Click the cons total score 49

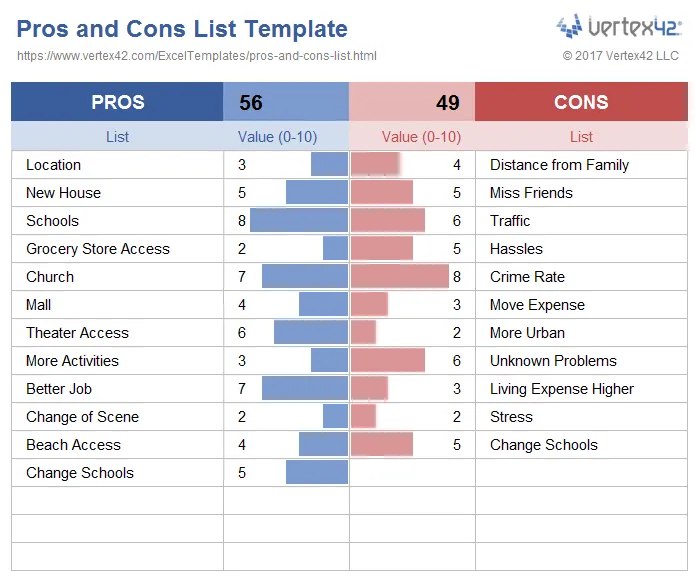point(448,103)
